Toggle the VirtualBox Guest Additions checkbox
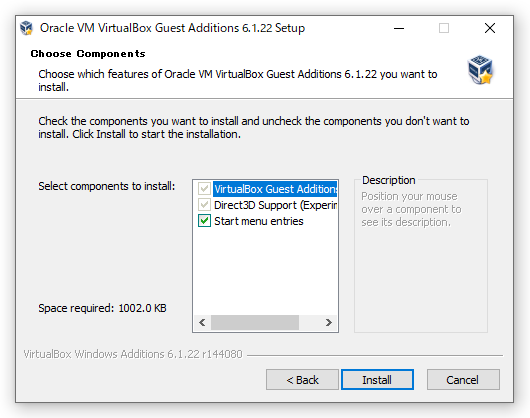 204,189
